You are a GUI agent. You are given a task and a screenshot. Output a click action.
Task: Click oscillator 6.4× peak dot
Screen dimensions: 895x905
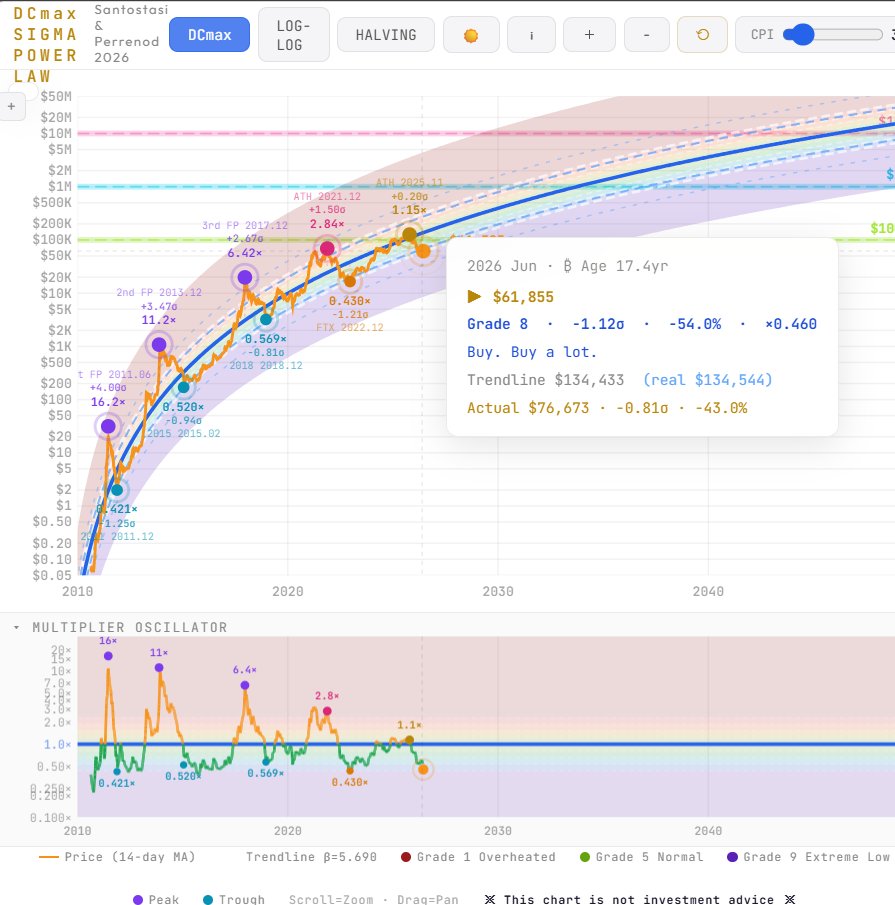tap(245, 685)
